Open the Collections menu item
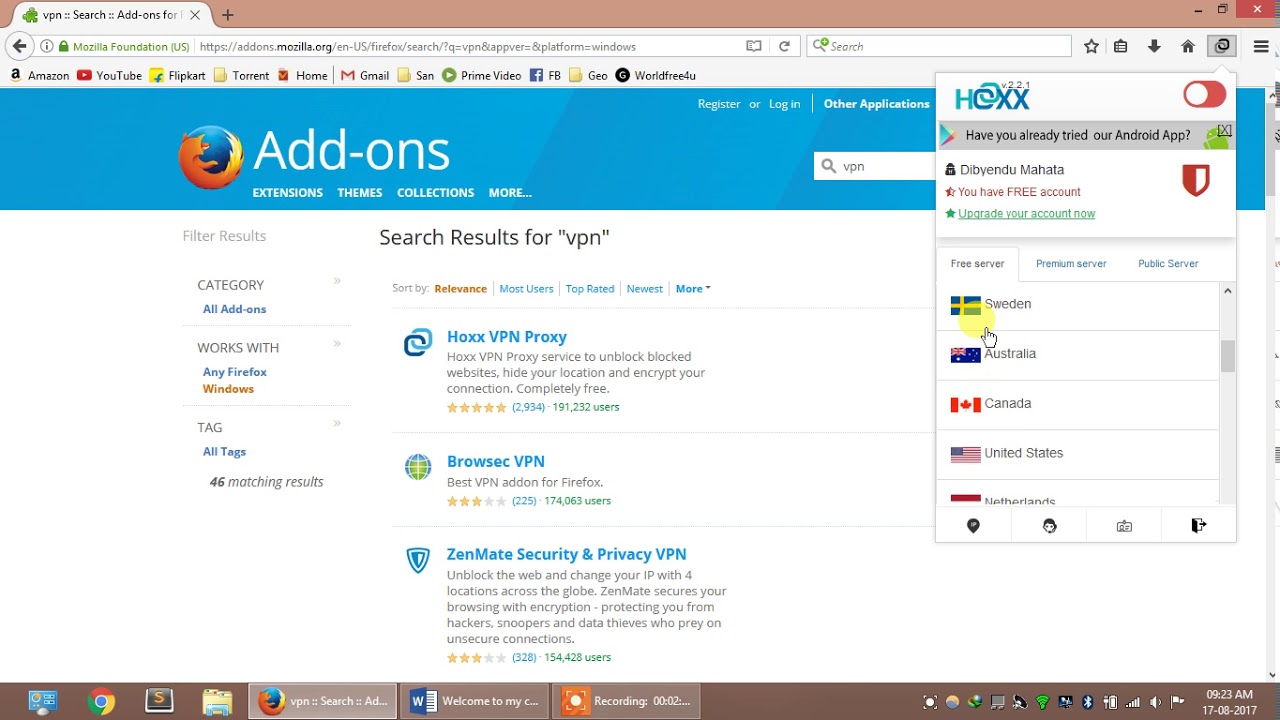This screenshot has height=720, width=1280. click(x=435, y=193)
